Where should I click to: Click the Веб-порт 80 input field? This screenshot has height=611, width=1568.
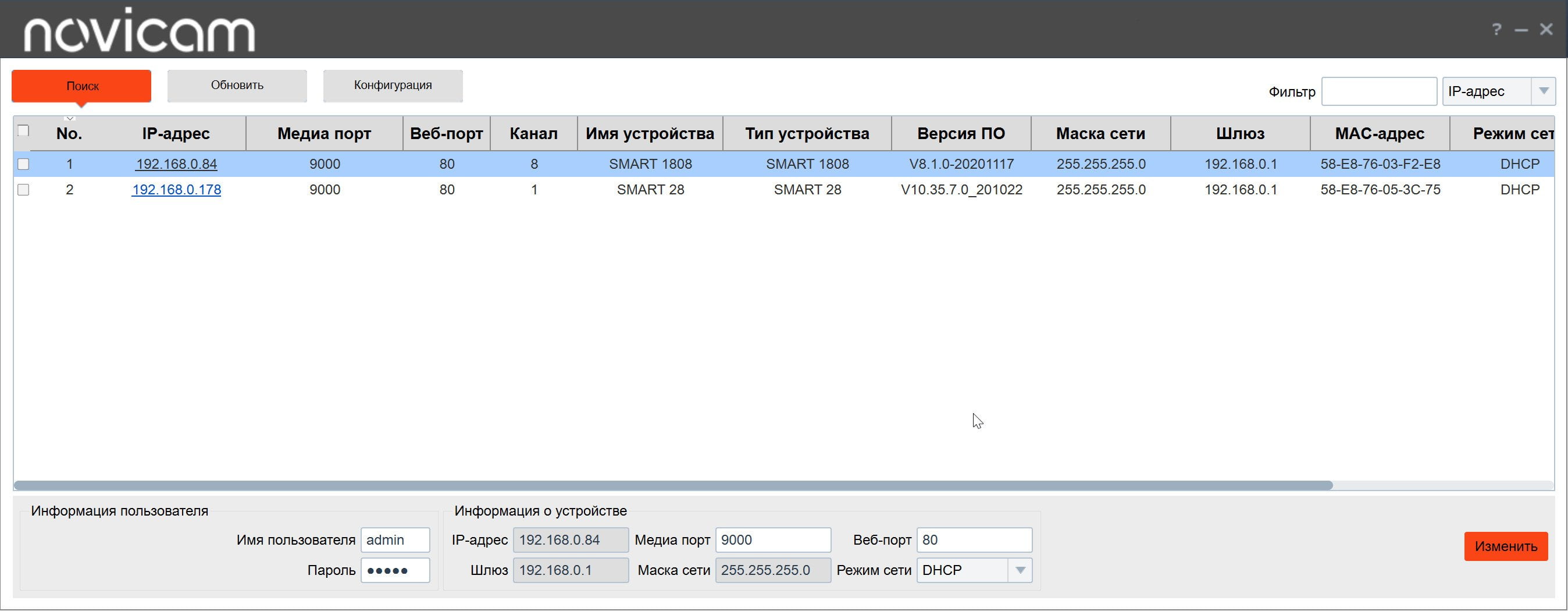[x=974, y=540]
